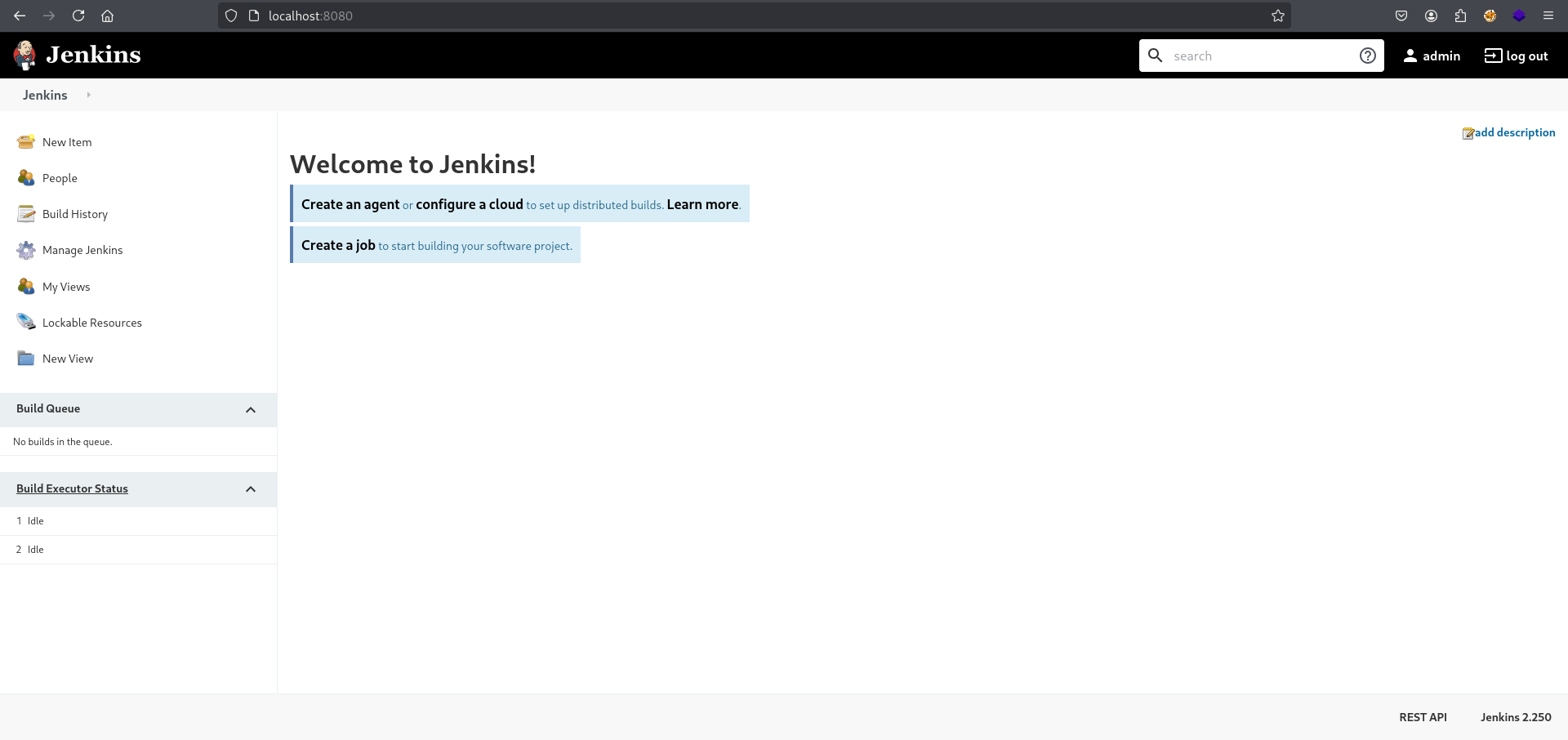Click browser forward arrow
Screen dimensions: 1568x740
(49, 16)
